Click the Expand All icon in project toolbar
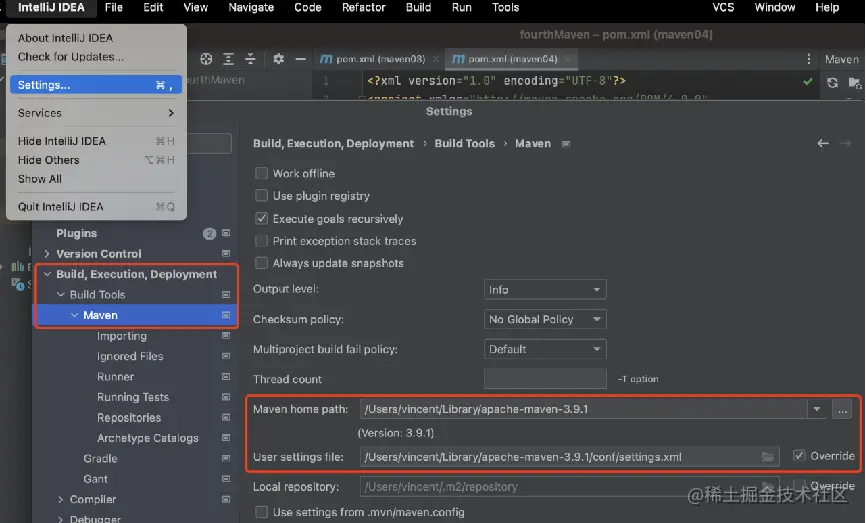The image size is (866, 523). click(x=228, y=59)
